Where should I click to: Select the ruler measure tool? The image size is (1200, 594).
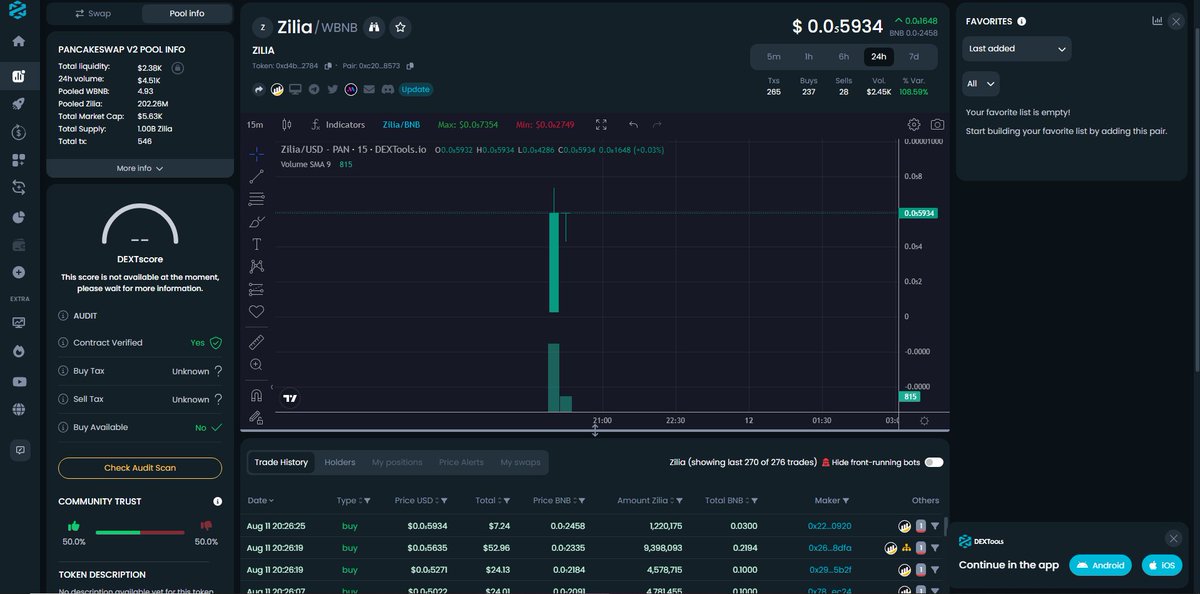click(257, 342)
